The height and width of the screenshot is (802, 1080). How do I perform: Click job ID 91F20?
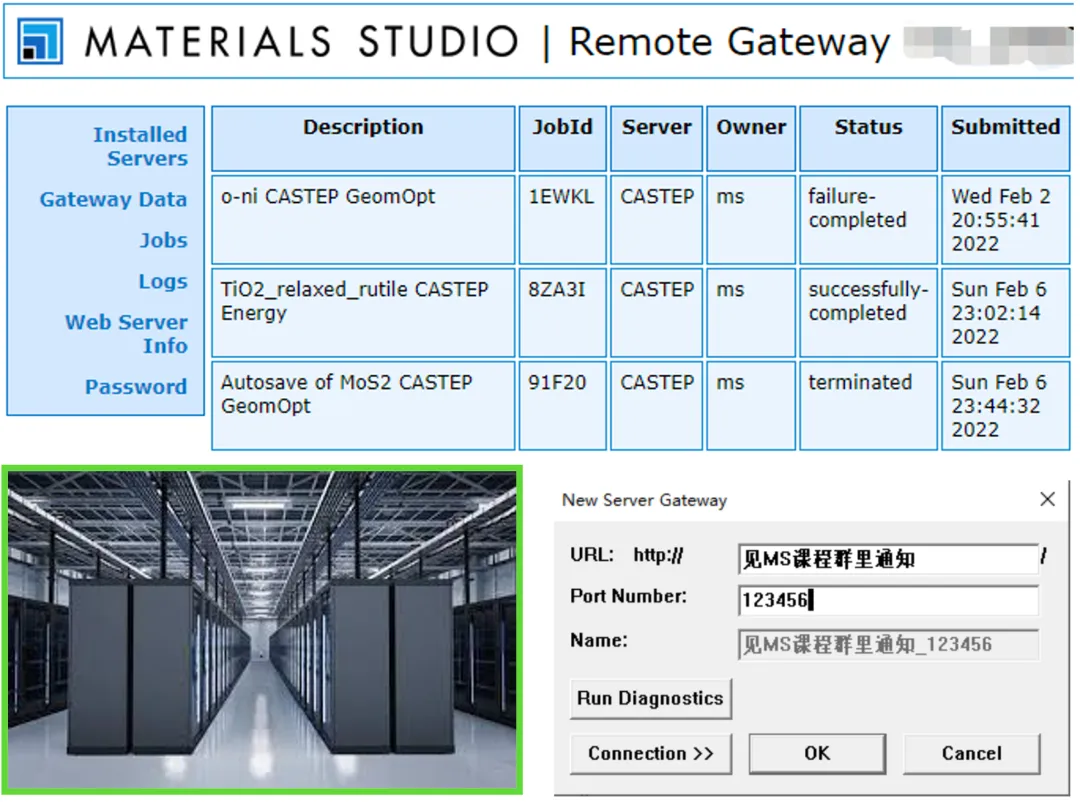[562, 406]
